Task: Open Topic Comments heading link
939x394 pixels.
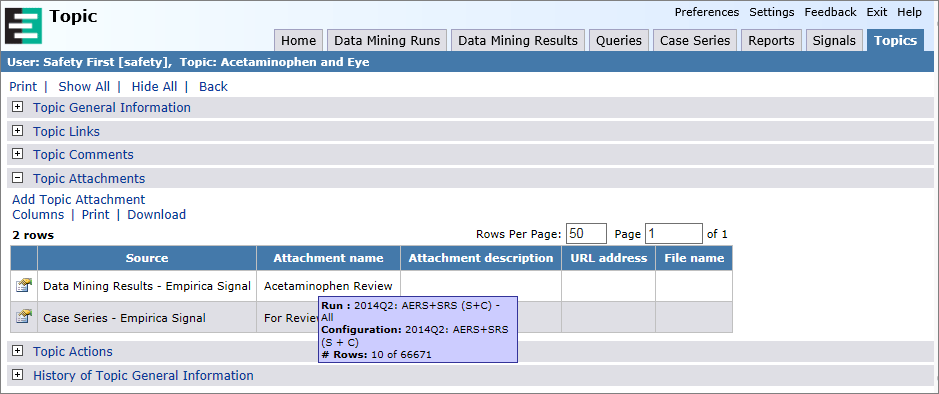Action: [83, 154]
